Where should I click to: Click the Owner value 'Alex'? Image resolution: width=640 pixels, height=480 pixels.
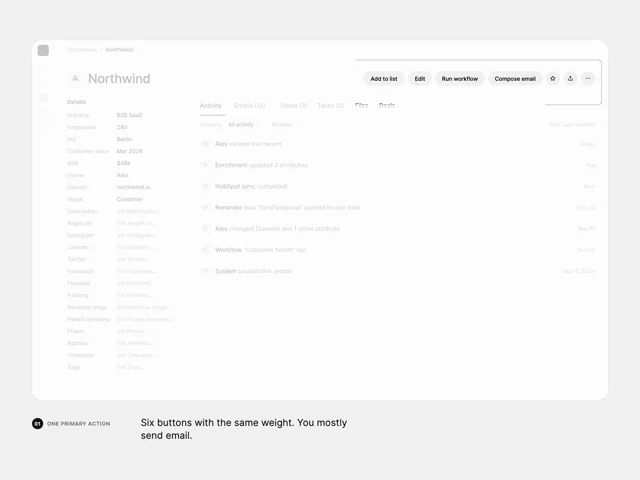point(122,175)
